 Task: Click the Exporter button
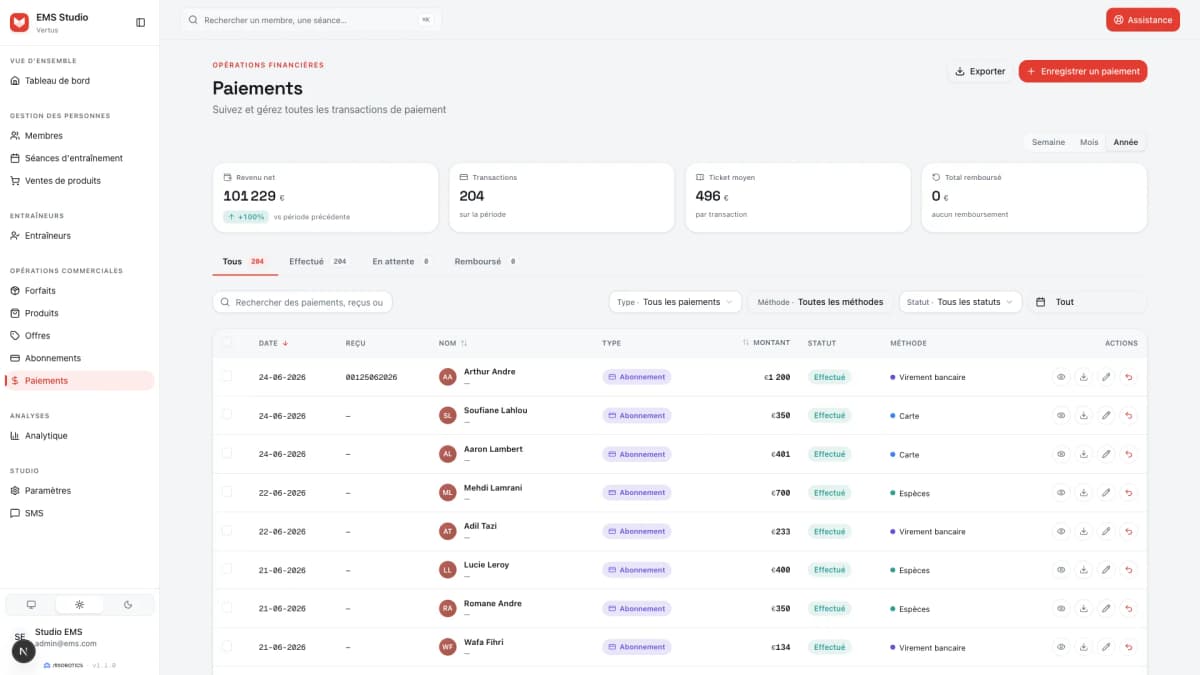coord(980,71)
